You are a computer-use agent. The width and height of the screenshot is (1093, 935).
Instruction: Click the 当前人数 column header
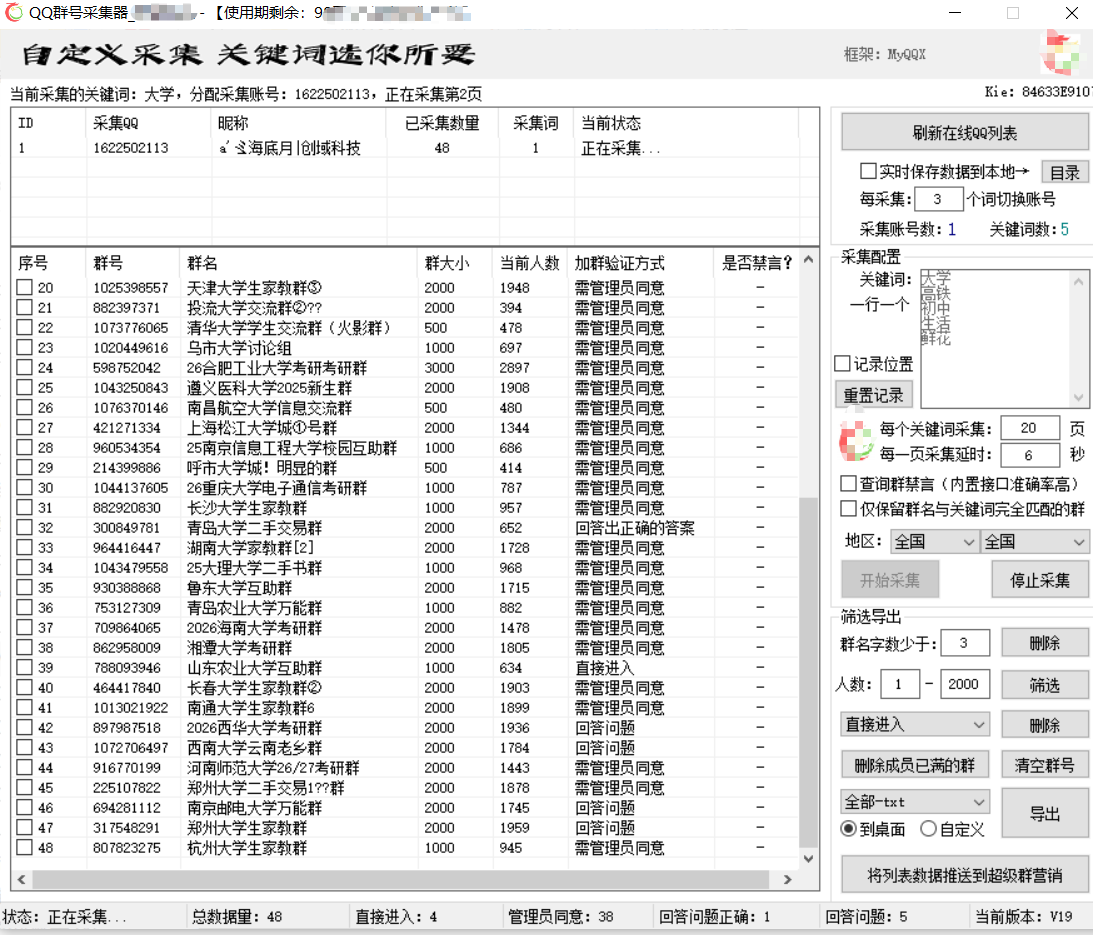530,263
